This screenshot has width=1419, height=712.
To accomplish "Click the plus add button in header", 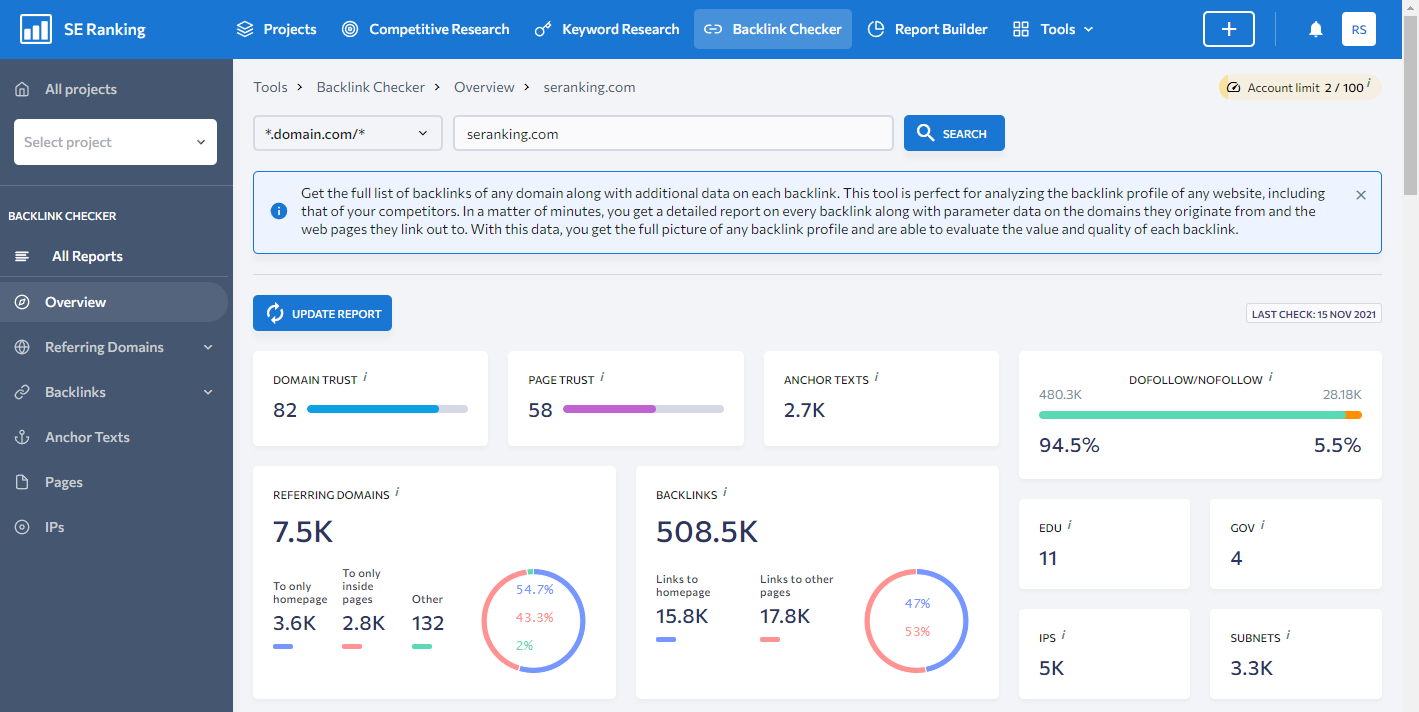I will [x=1230, y=29].
